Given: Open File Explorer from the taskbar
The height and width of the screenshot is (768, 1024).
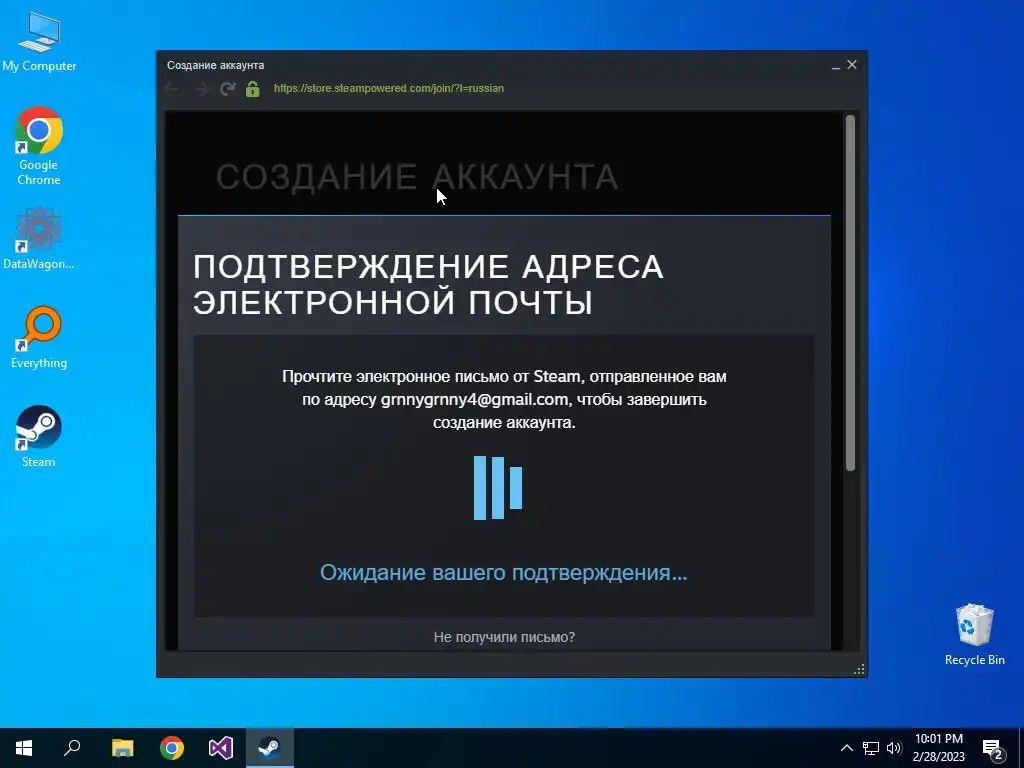Looking at the screenshot, I should pos(122,748).
